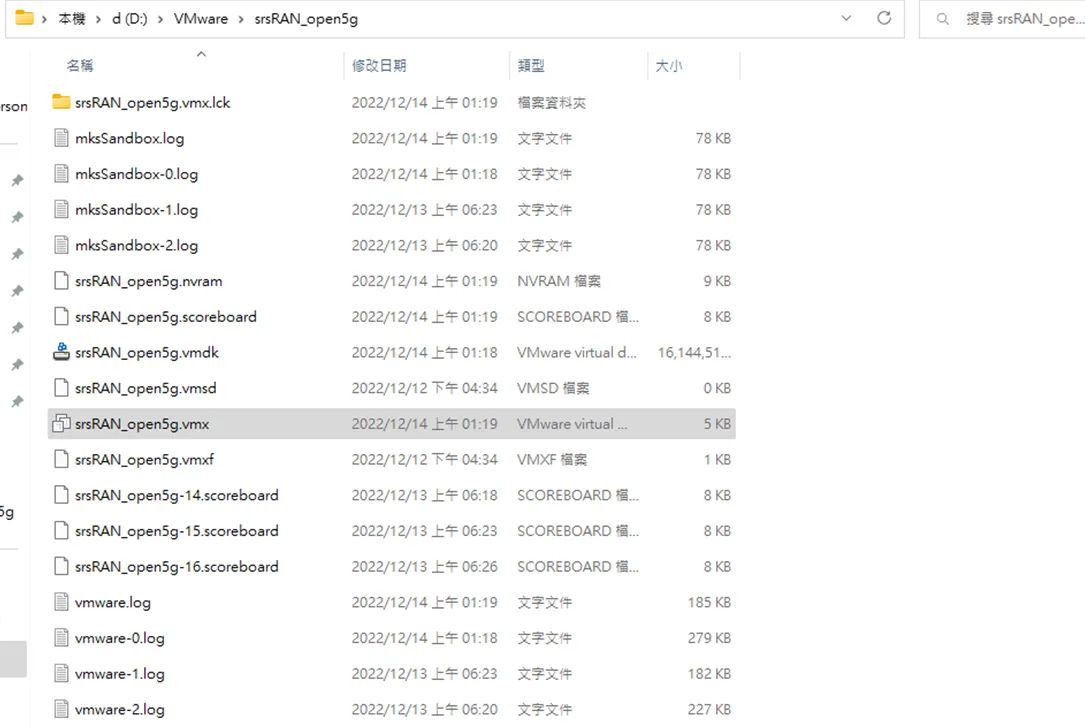Go to 本機 in the breadcrumb path
The width and height of the screenshot is (1085, 728).
(72, 19)
